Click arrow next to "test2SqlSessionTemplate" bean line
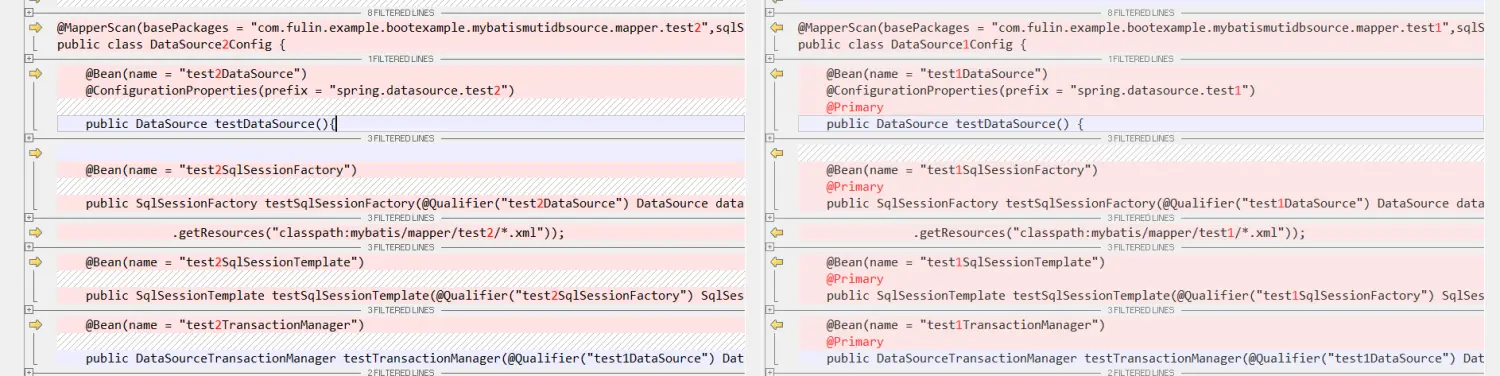This screenshot has height=376, width=1500. [x=36, y=262]
